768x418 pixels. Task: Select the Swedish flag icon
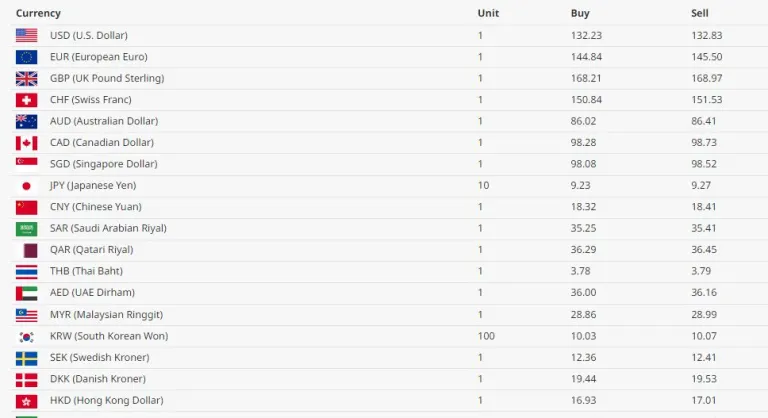click(x=26, y=358)
